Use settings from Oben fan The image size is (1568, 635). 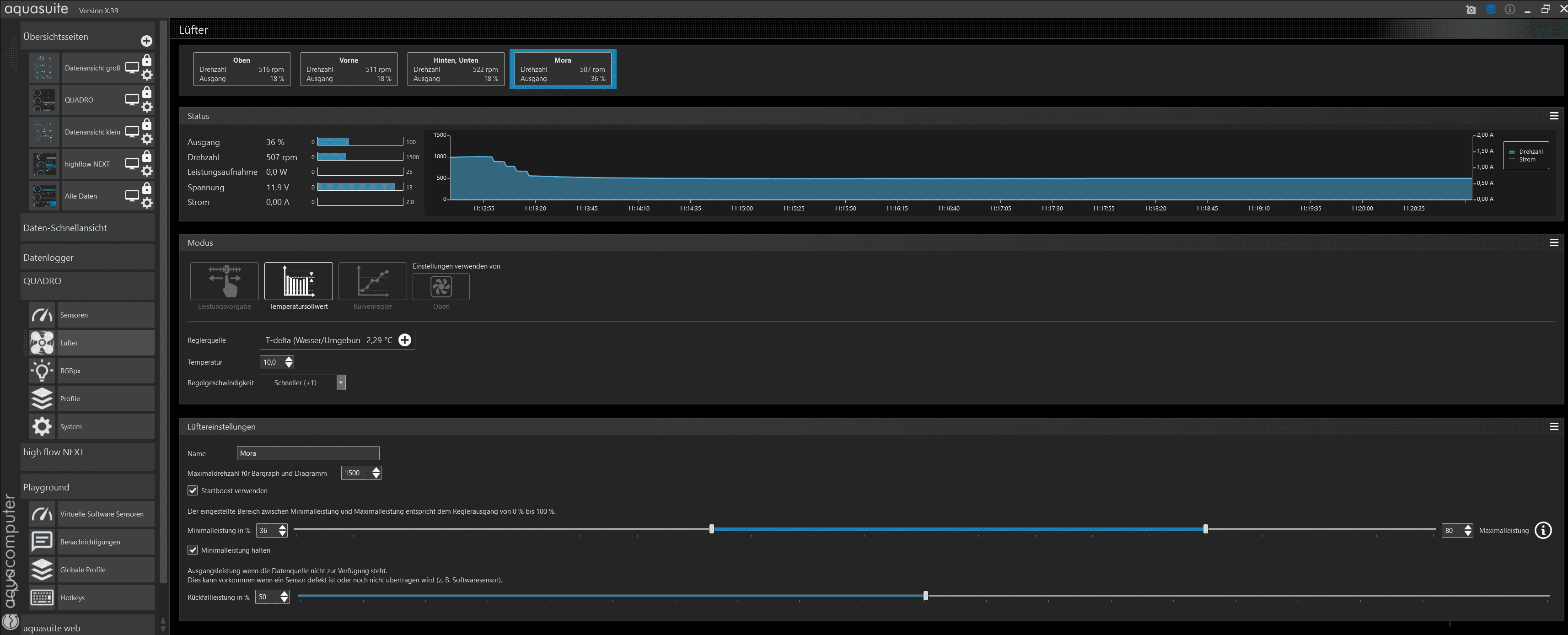pyautogui.click(x=441, y=286)
